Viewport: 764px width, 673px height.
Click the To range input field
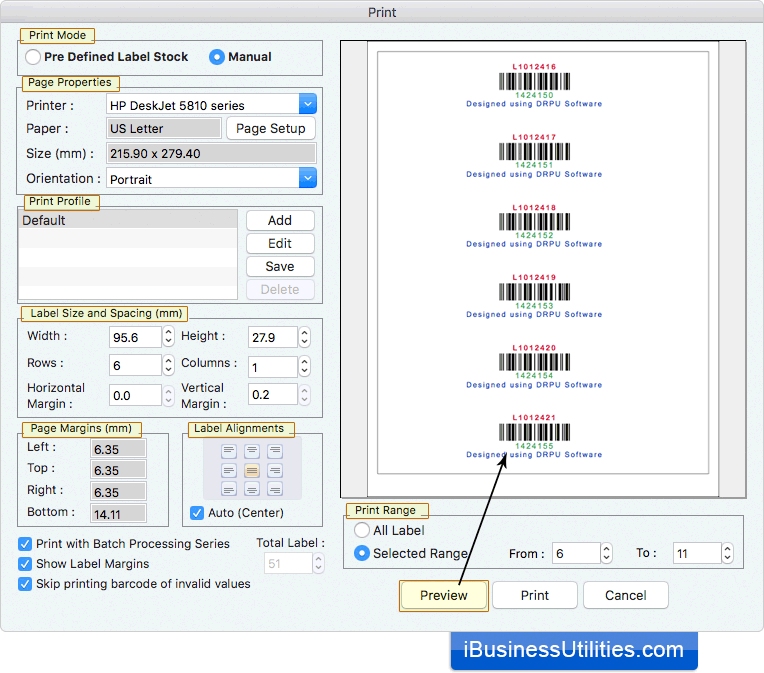tap(697, 553)
